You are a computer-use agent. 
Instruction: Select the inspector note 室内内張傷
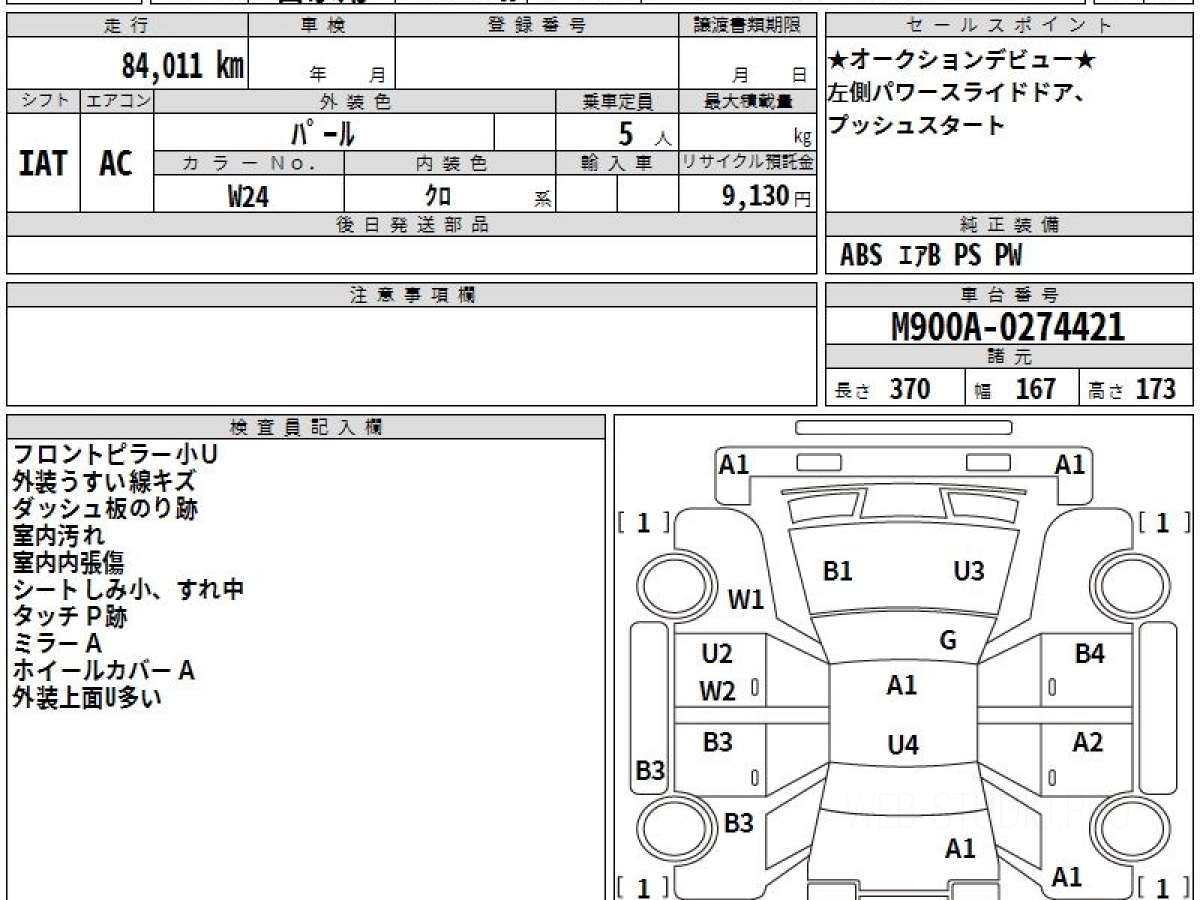click(68, 563)
